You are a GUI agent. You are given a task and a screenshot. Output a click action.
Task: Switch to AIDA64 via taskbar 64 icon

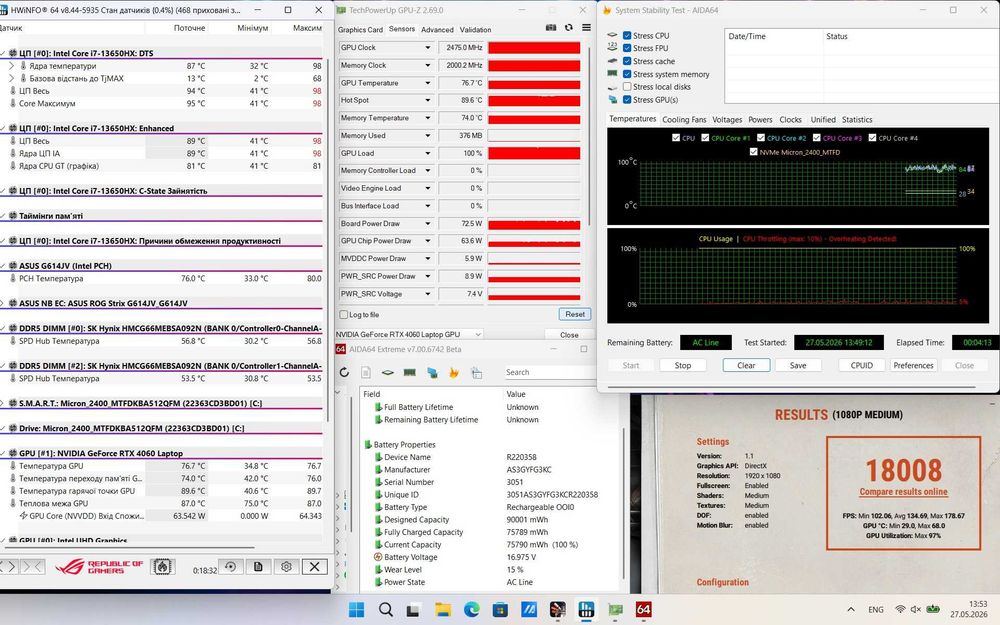coord(643,610)
